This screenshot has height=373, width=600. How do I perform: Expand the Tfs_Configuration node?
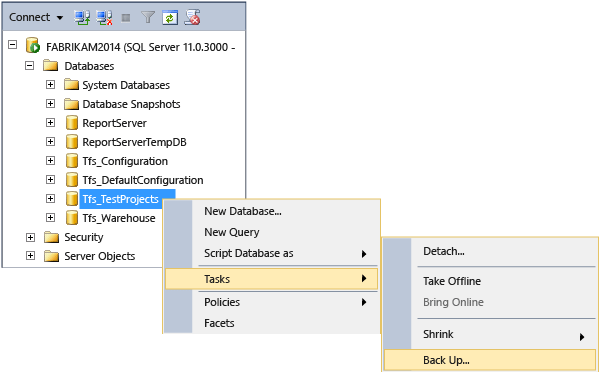(x=50, y=161)
